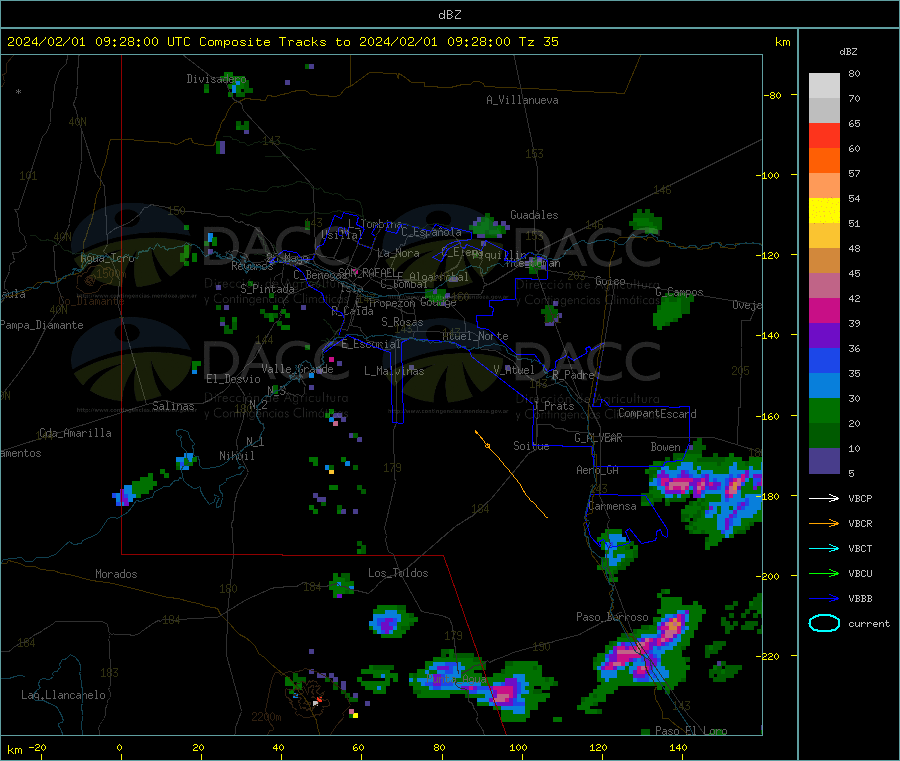This screenshot has height=761, width=900.
Task: Click the 'Pampa_Diamante' map label
Action: pos(42,325)
